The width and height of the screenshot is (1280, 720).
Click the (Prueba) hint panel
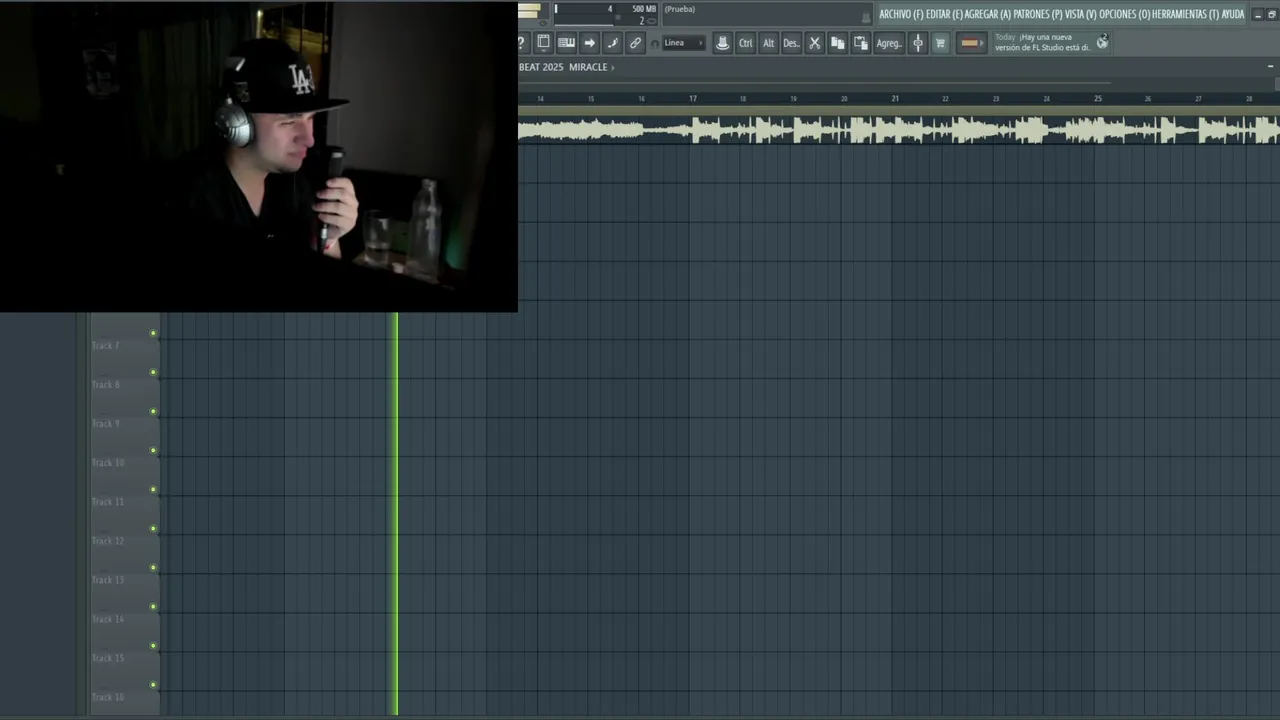(767, 14)
